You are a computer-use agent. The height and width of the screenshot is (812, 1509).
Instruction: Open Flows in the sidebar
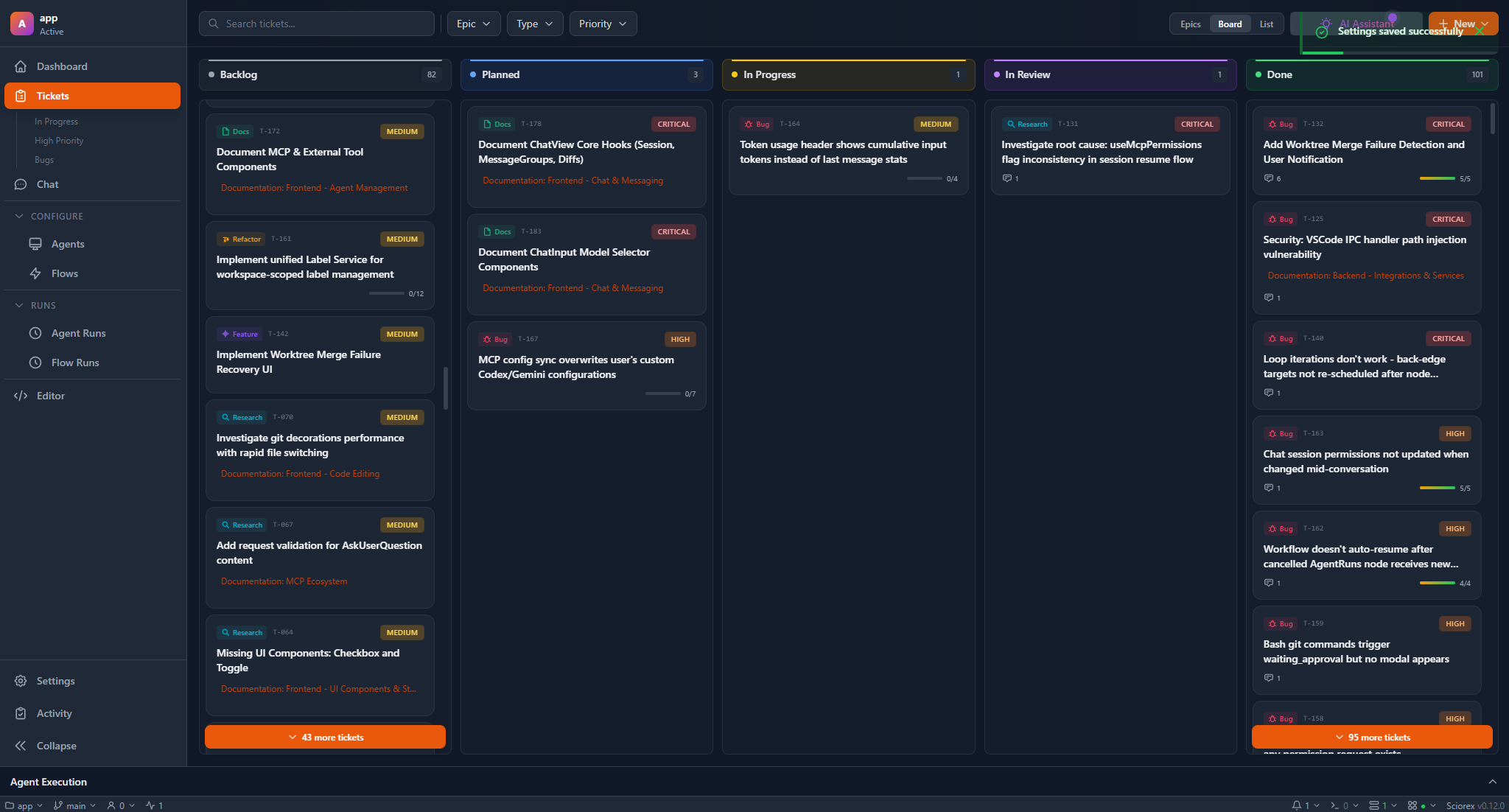tap(65, 273)
